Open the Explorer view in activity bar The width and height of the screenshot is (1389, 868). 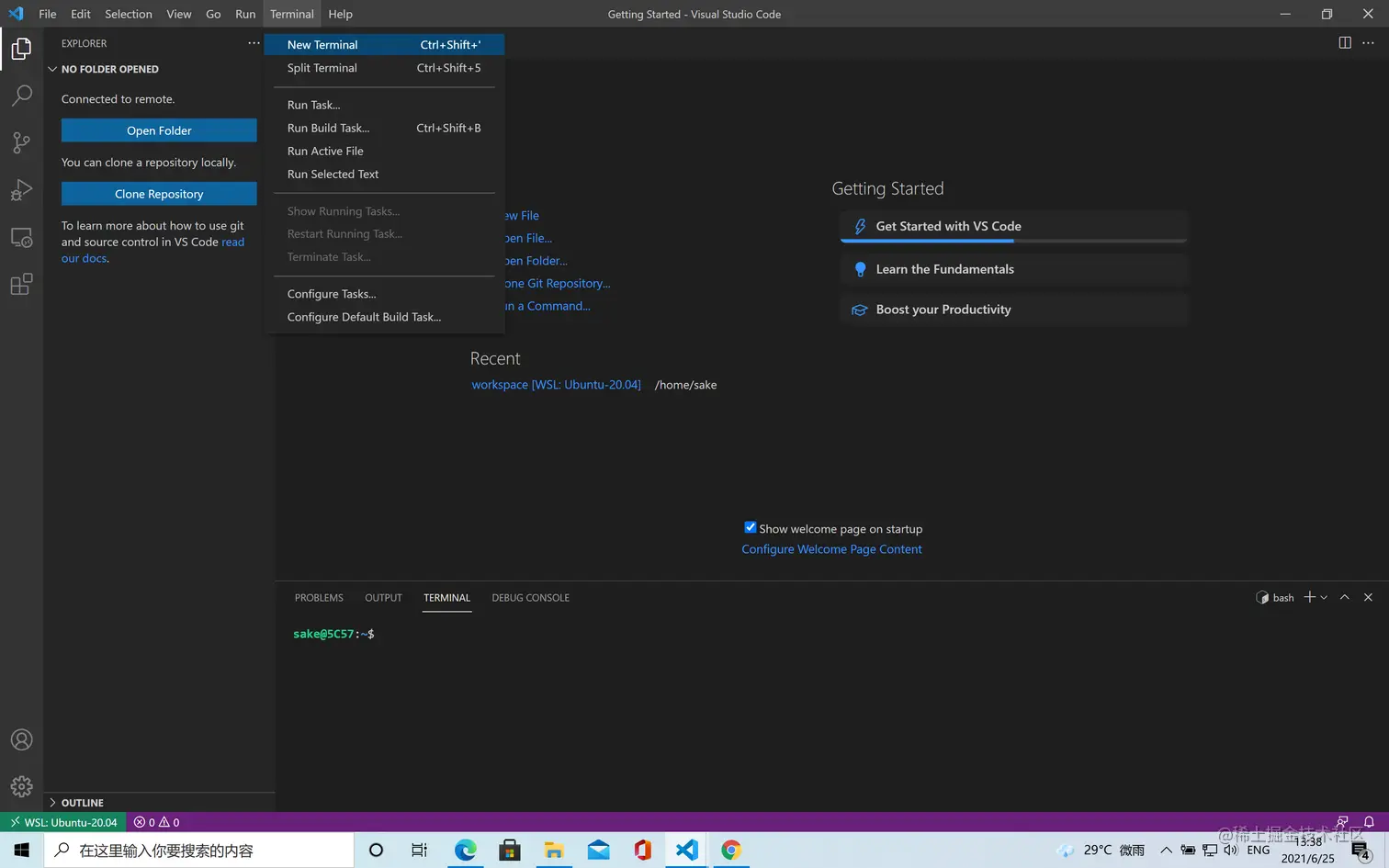tap(21, 49)
